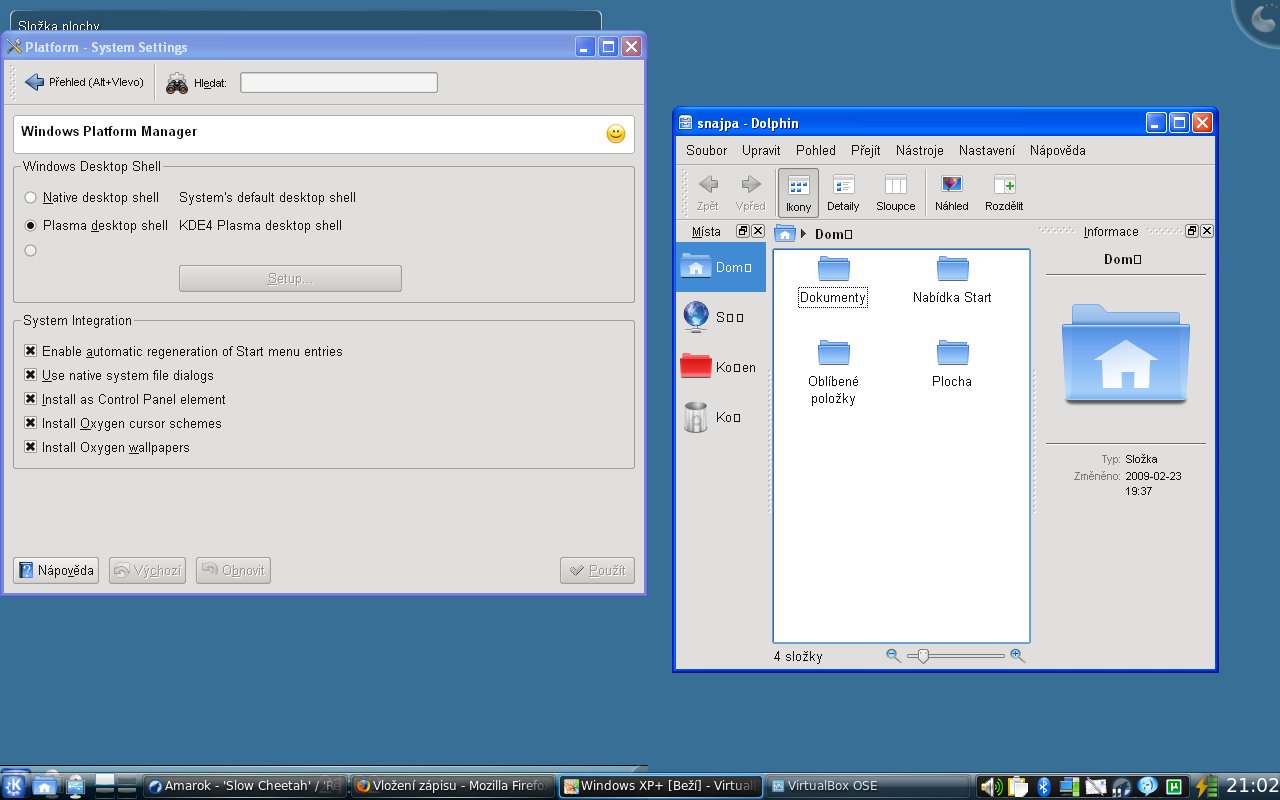Close the Místa panel
The image size is (1280, 800).
pyautogui.click(x=758, y=231)
